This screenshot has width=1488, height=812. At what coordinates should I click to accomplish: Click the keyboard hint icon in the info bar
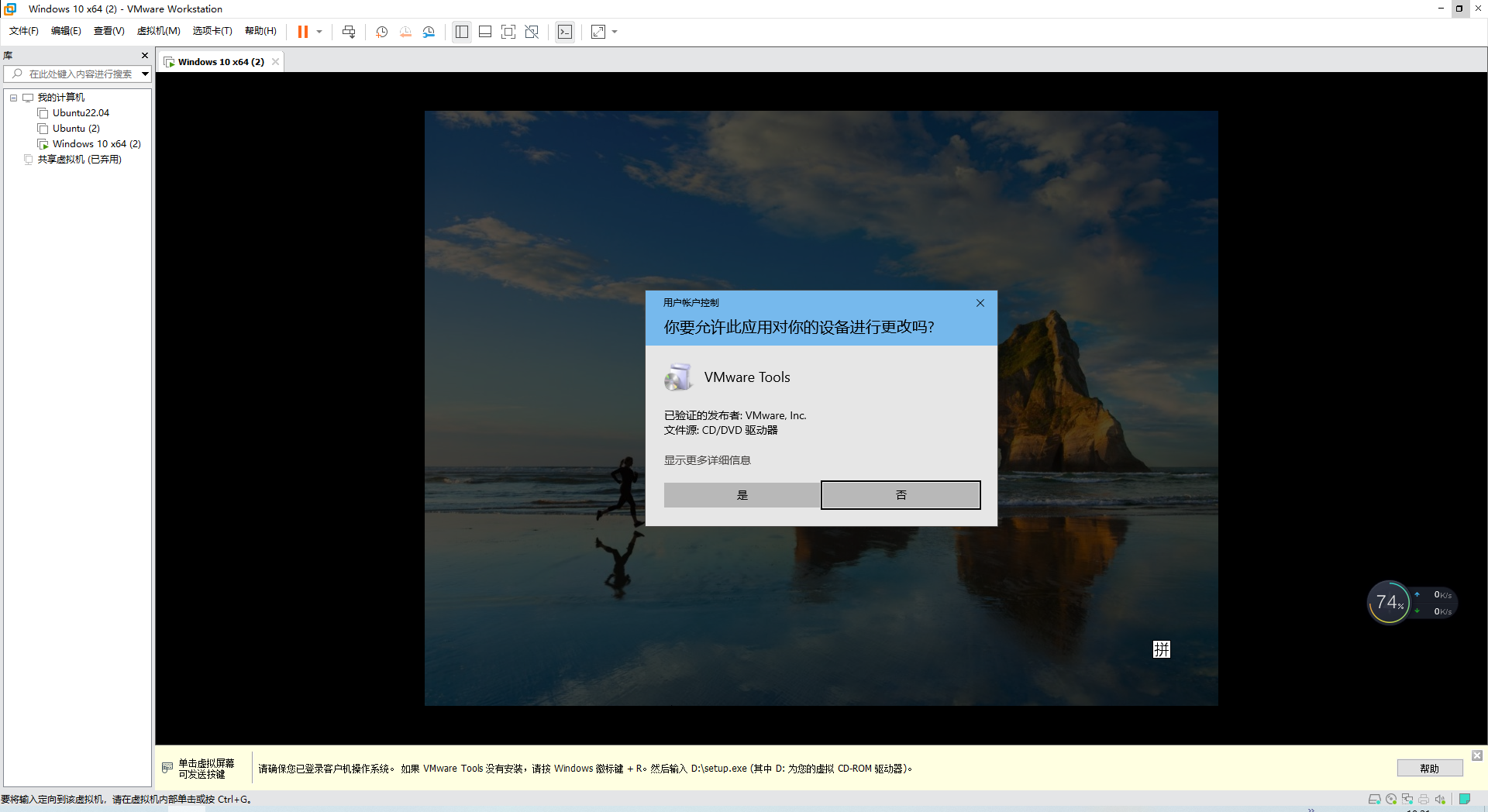point(167,768)
